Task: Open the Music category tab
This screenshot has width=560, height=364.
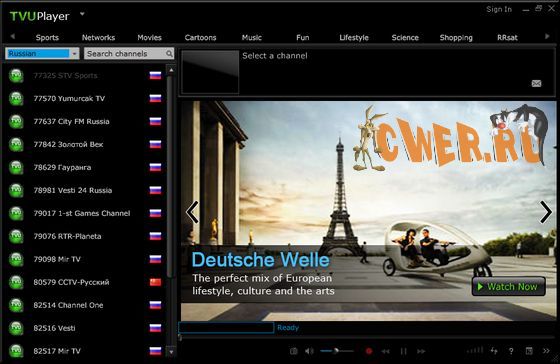Action: 252,38
